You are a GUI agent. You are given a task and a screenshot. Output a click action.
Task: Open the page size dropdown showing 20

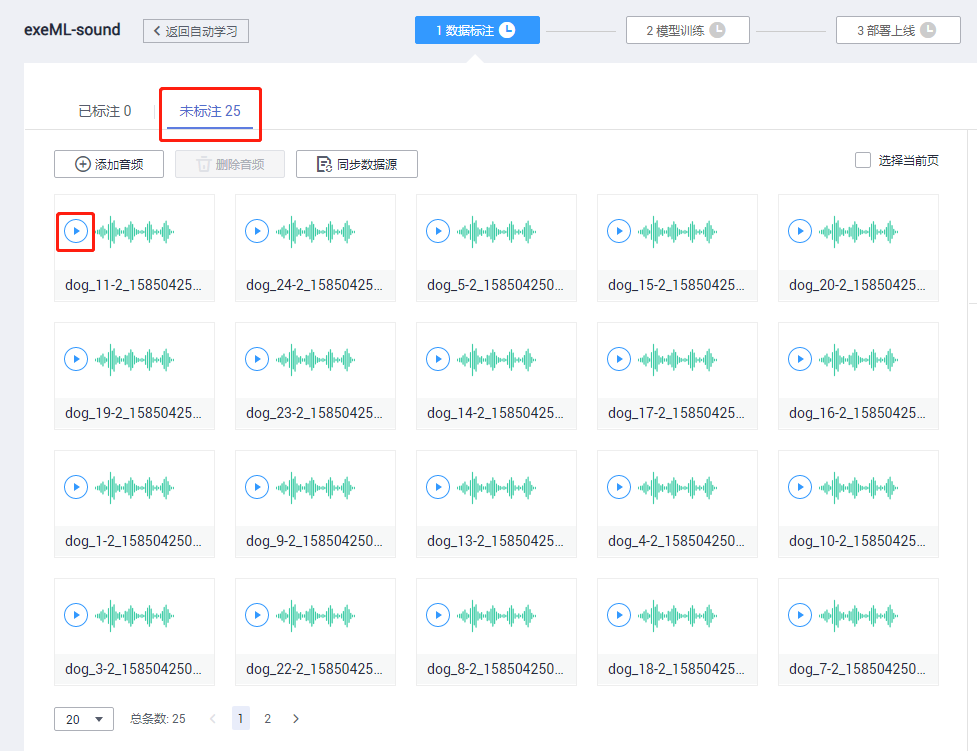click(x=83, y=719)
